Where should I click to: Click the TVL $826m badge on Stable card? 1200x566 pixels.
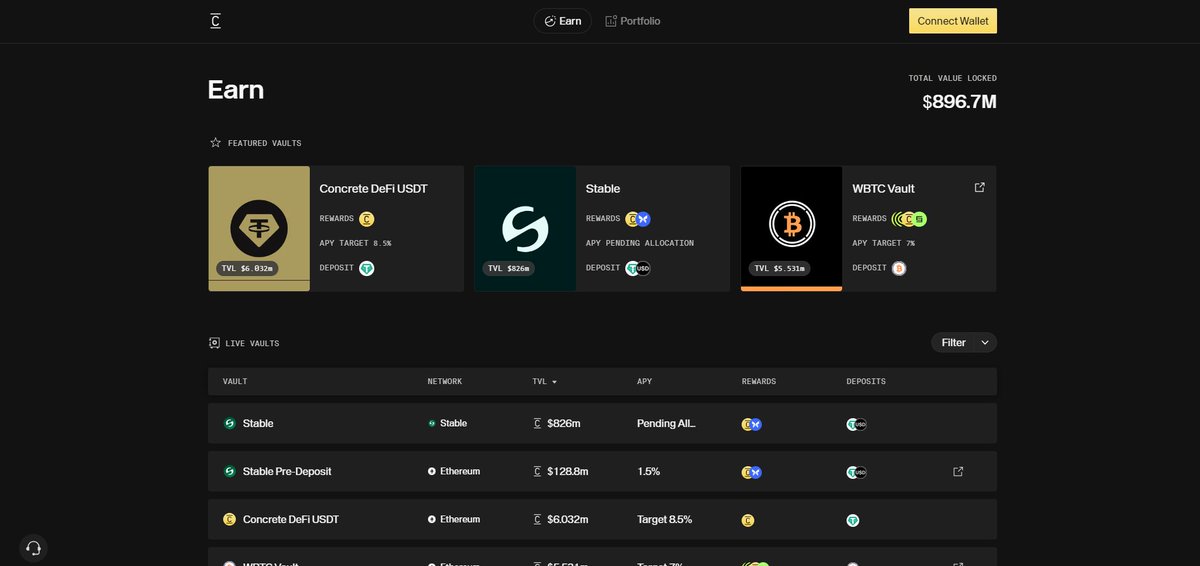pos(509,268)
